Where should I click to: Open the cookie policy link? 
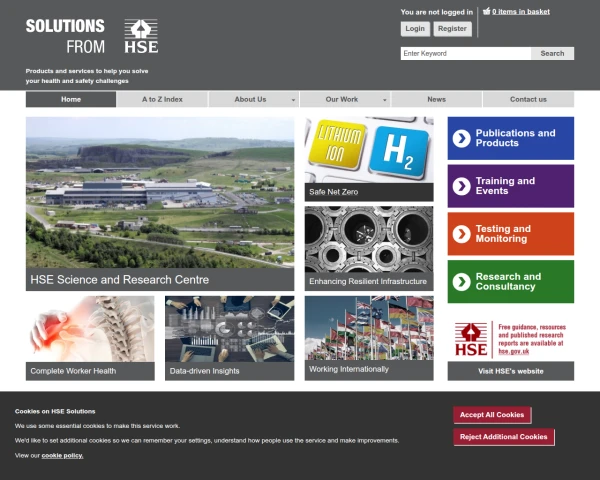(62, 456)
